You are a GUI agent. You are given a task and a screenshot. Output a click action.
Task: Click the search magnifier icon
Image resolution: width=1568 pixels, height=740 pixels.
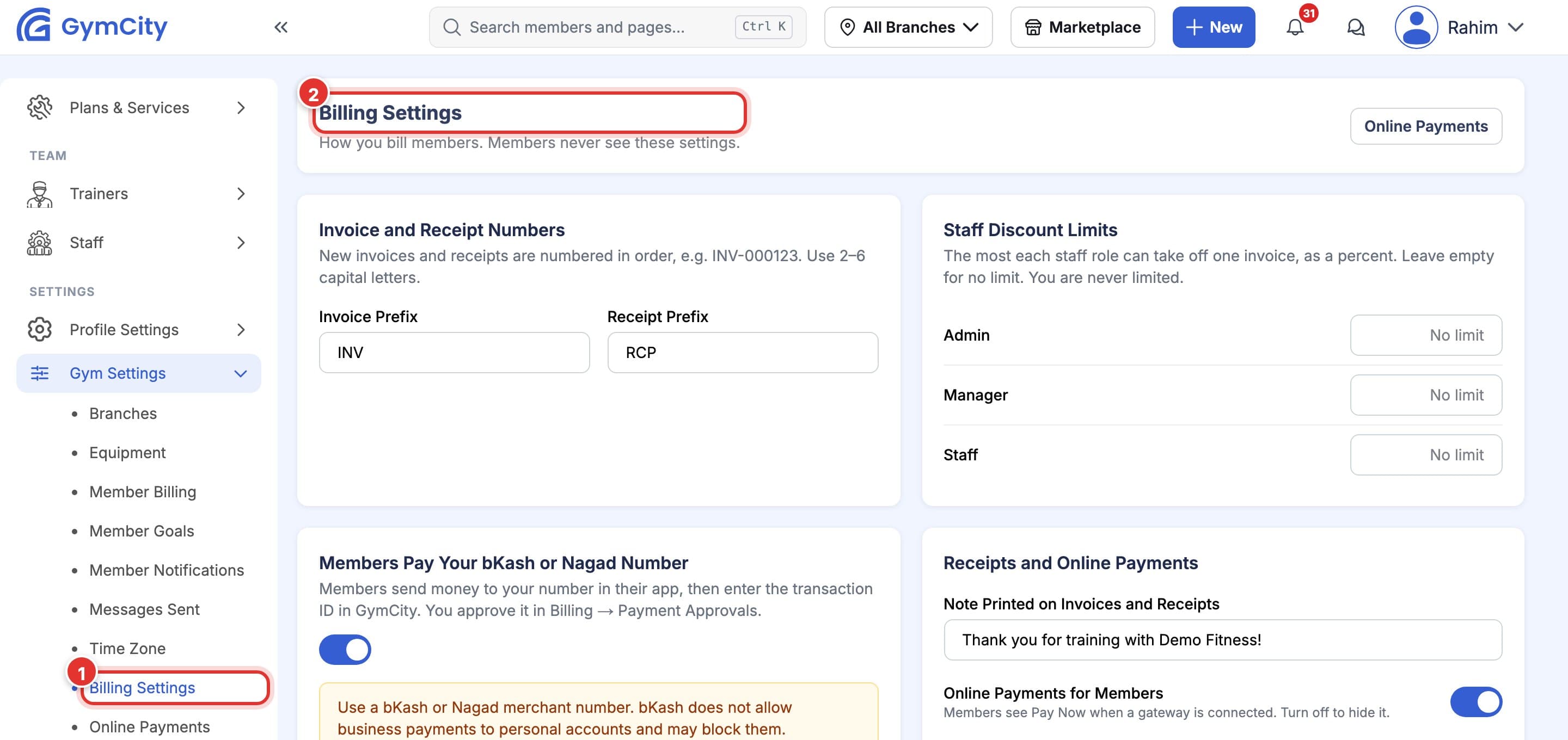click(x=452, y=27)
